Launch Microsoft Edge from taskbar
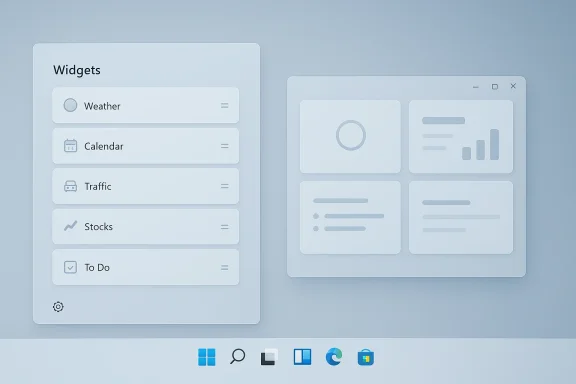This screenshot has height=384, width=576. pyautogui.click(x=334, y=356)
